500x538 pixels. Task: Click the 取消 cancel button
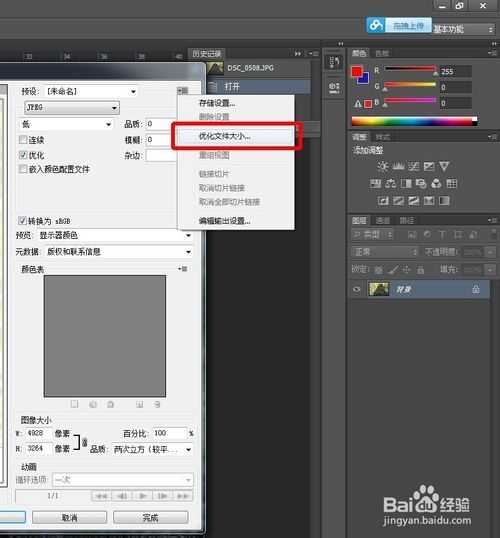point(70,517)
